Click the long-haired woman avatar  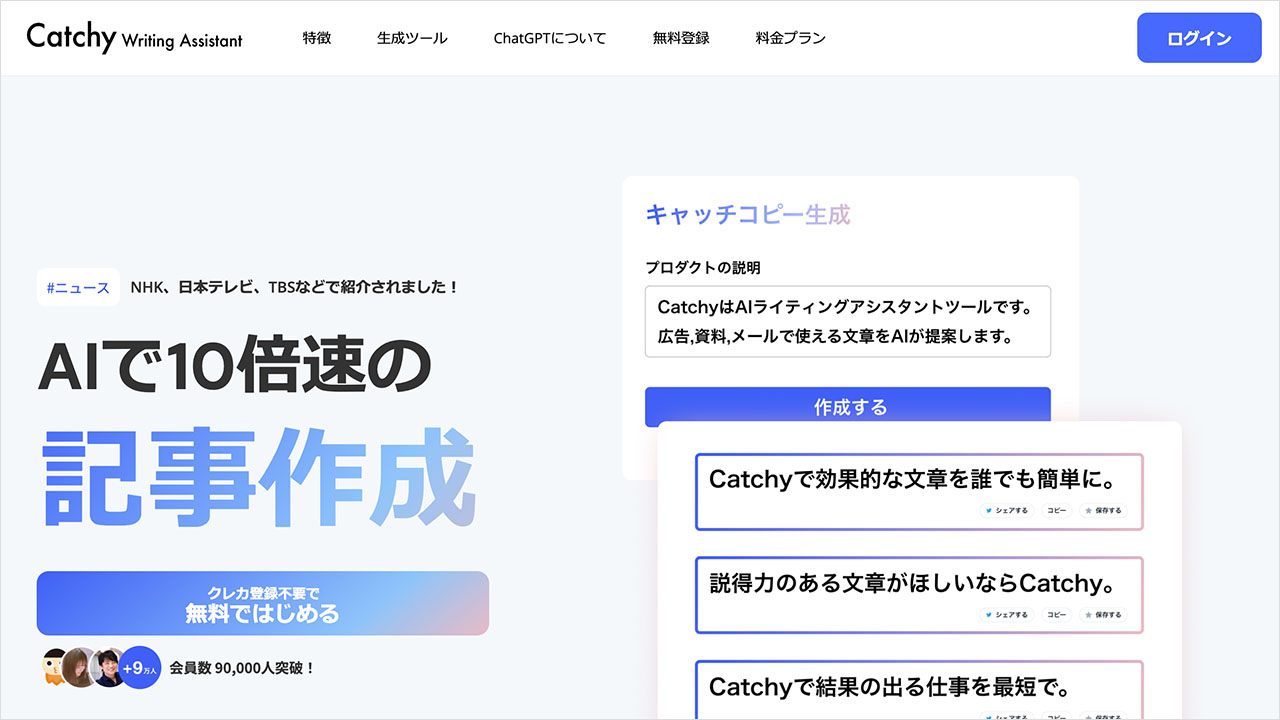79,667
